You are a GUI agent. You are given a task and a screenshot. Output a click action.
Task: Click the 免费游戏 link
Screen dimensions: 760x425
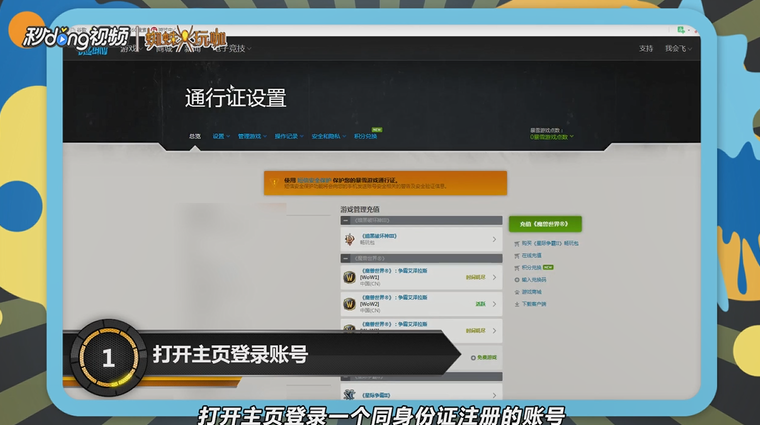click(x=484, y=358)
